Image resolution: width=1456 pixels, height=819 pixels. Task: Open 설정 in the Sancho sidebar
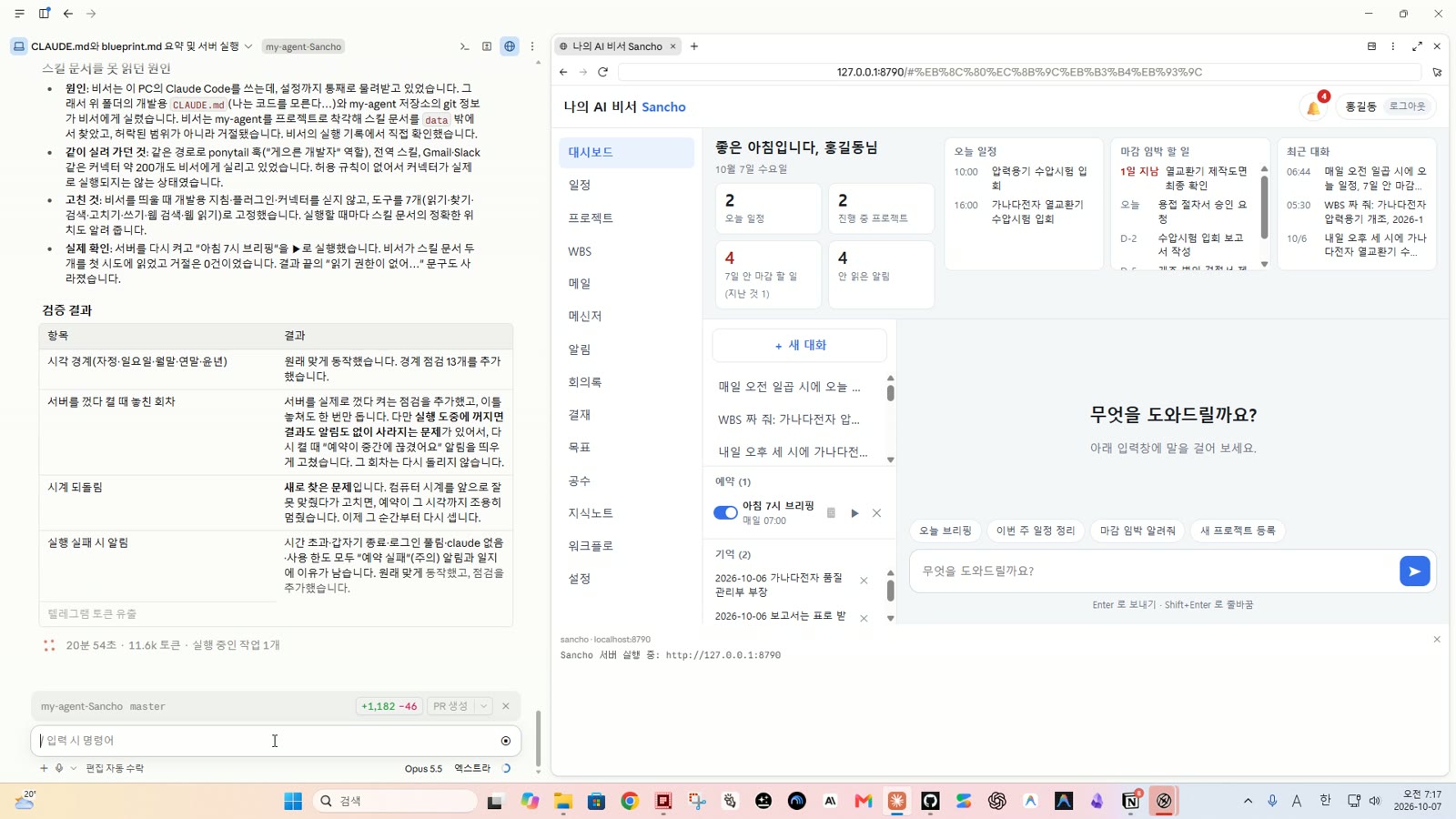click(626, 579)
